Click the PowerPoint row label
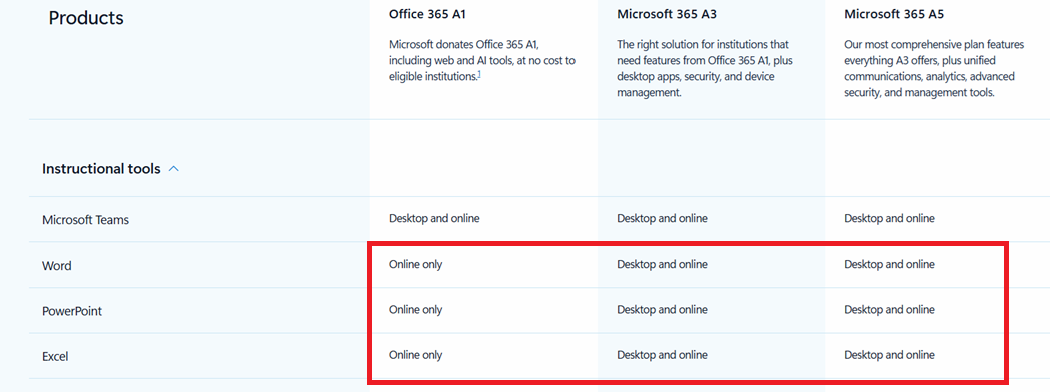The height and width of the screenshot is (392, 1052). tap(72, 311)
